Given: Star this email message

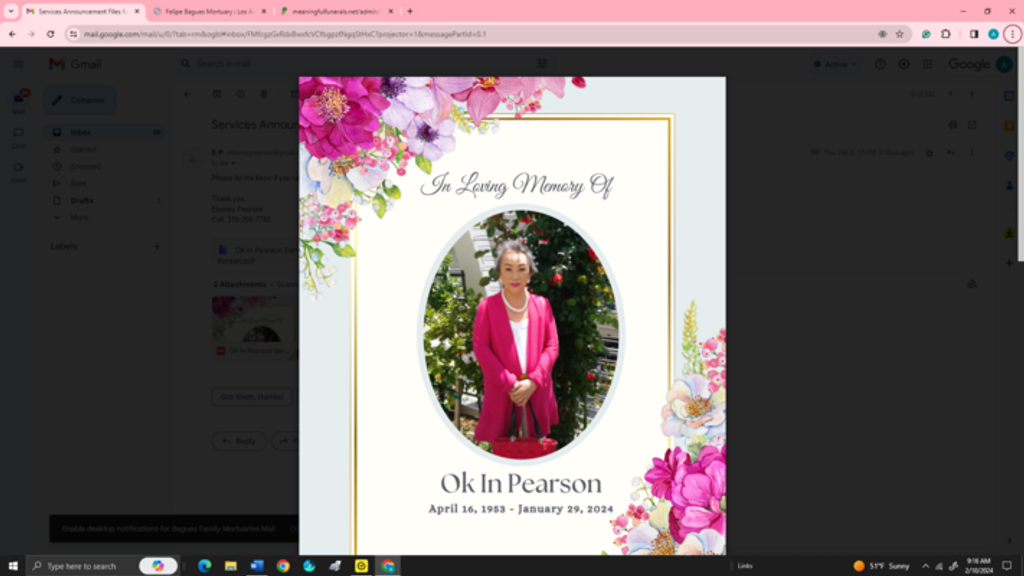Looking at the screenshot, I should click(x=929, y=153).
